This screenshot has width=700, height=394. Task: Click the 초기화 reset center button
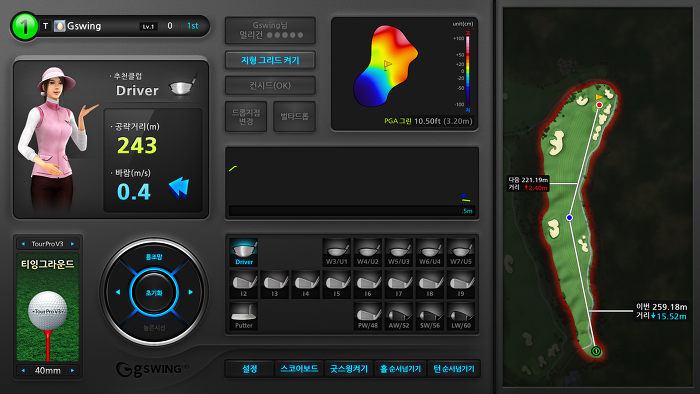point(154,293)
